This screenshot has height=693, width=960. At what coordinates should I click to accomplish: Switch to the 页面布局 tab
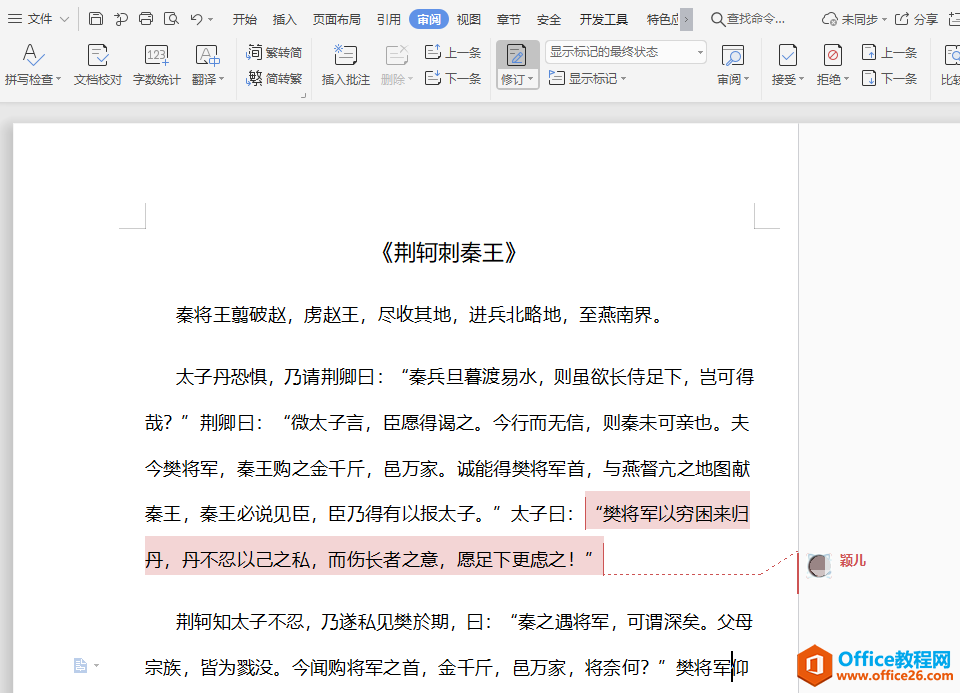click(336, 20)
